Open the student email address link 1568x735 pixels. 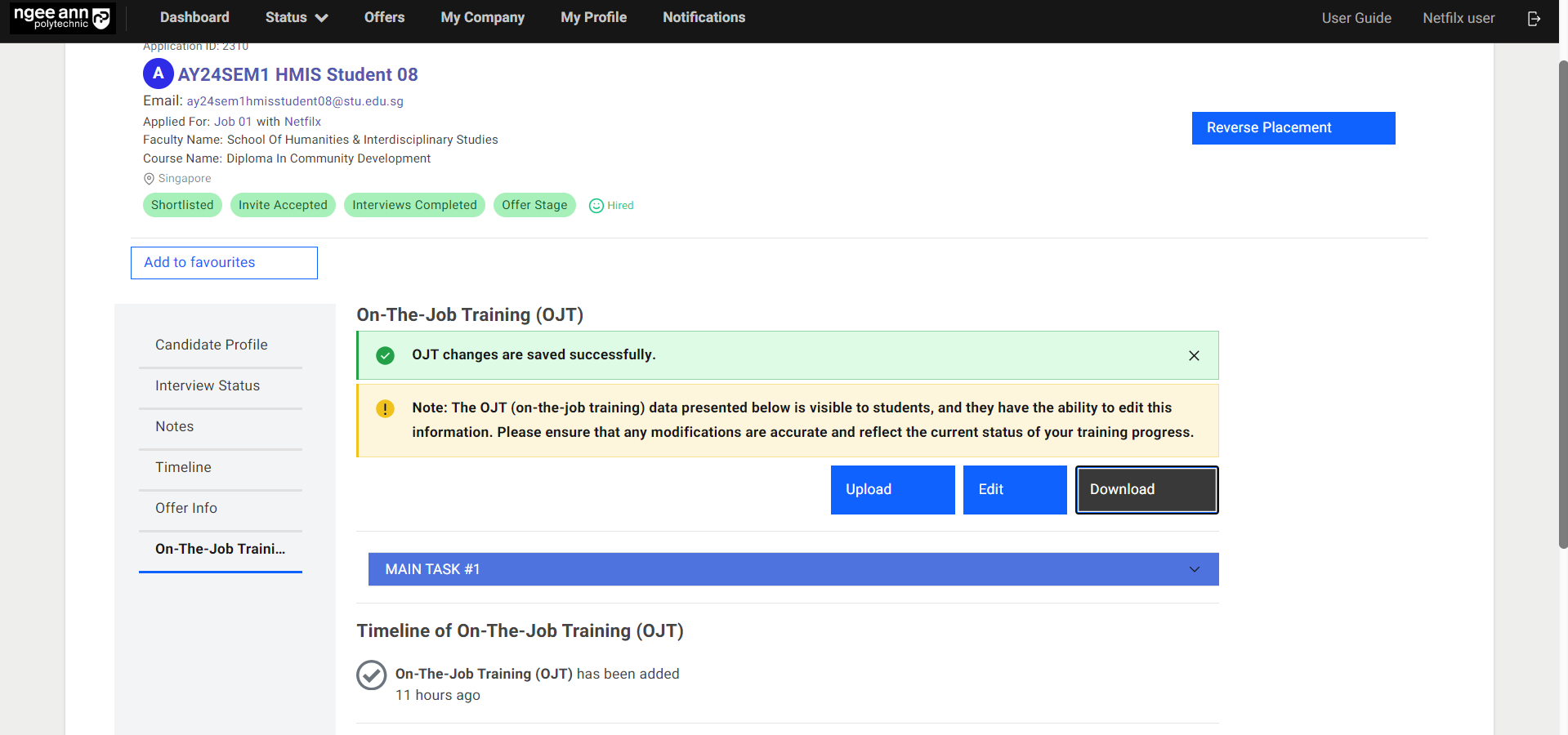tap(295, 101)
